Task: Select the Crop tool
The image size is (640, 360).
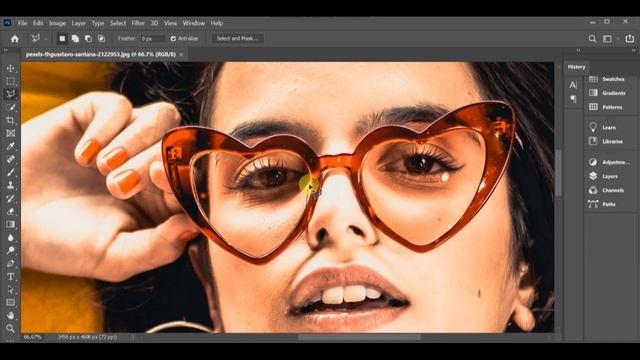Action: (11, 120)
